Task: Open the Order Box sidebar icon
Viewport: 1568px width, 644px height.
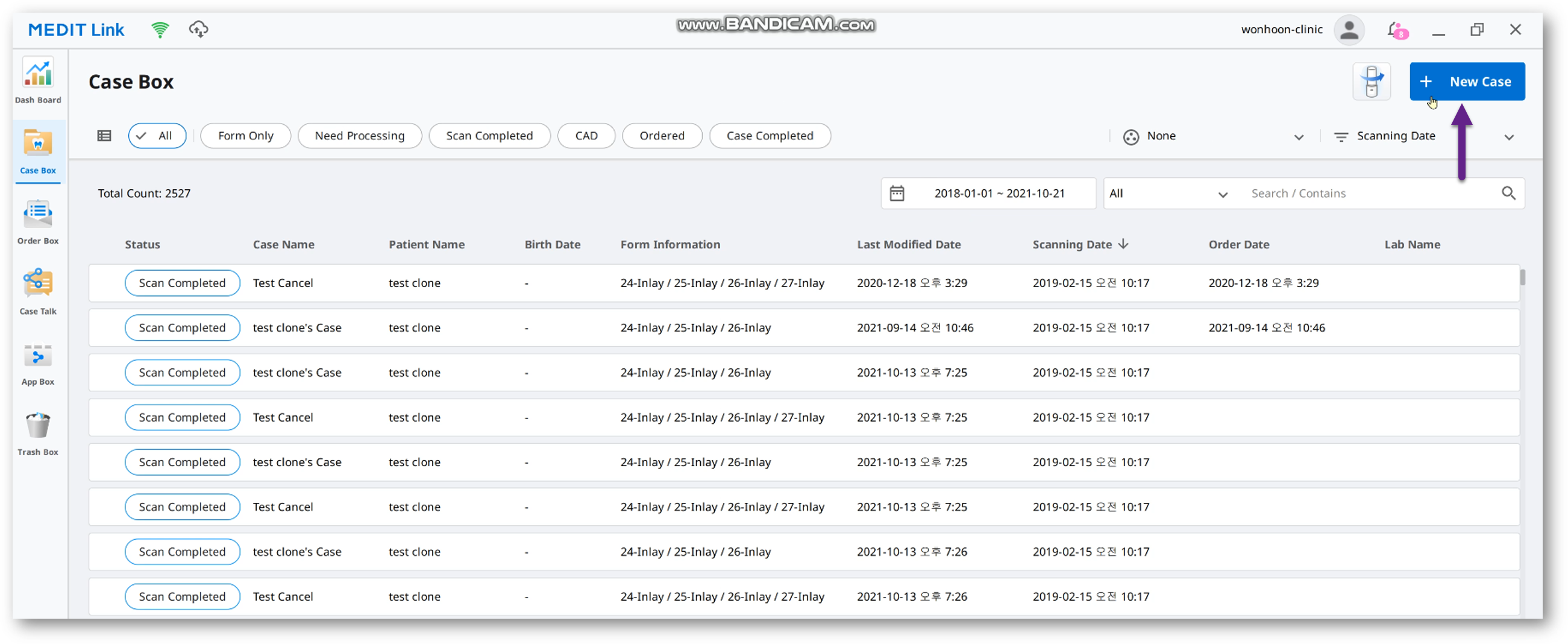Action: tap(38, 222)
